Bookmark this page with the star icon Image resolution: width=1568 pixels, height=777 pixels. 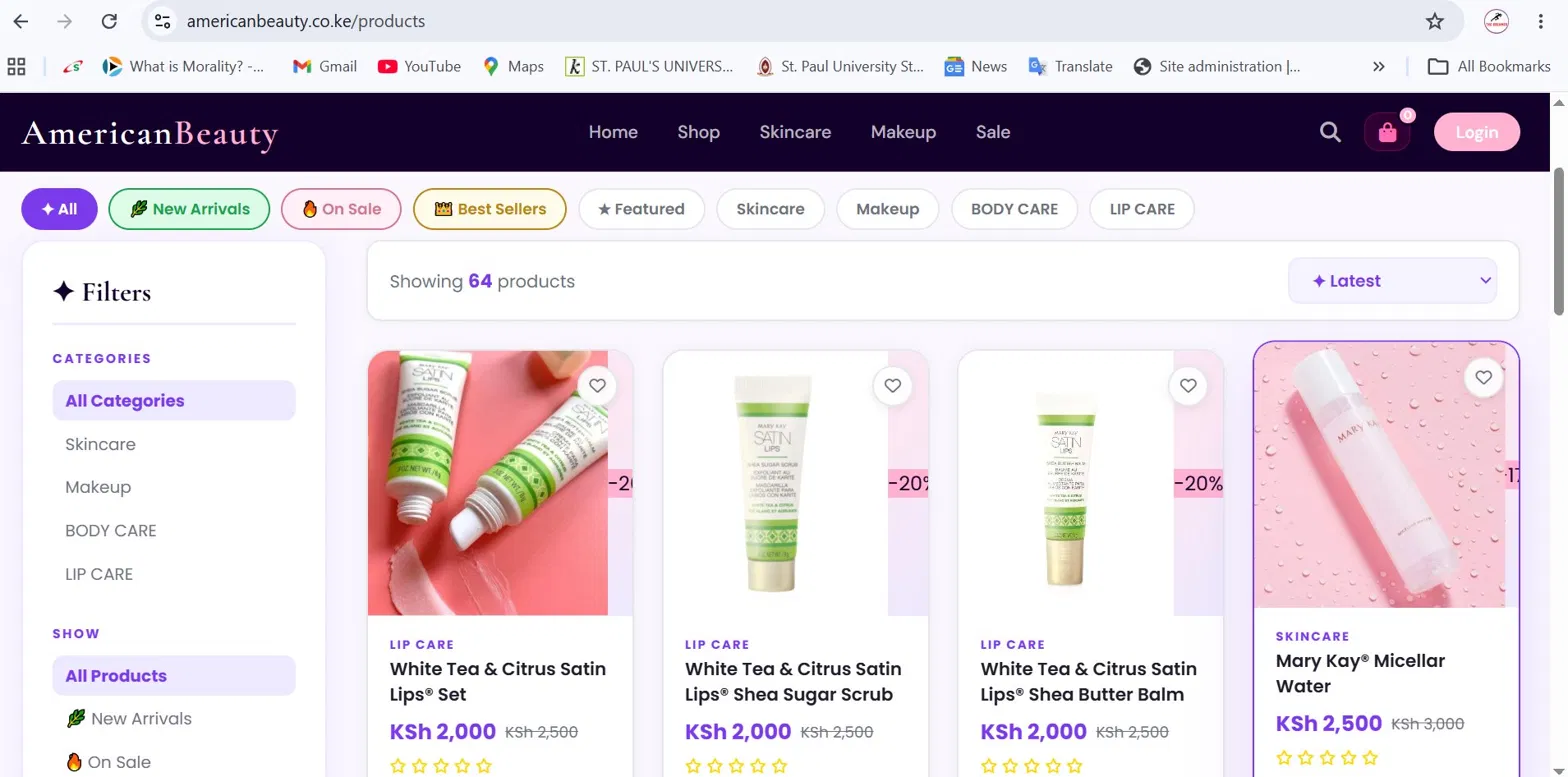point(1435,21)
